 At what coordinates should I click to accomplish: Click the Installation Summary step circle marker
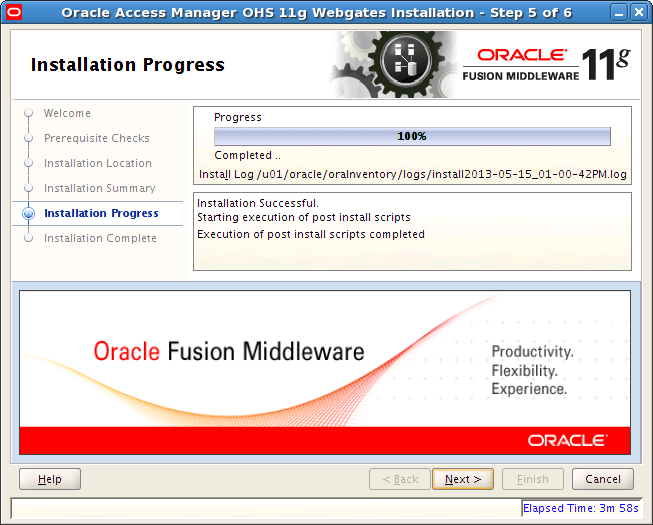click(28, 188)
